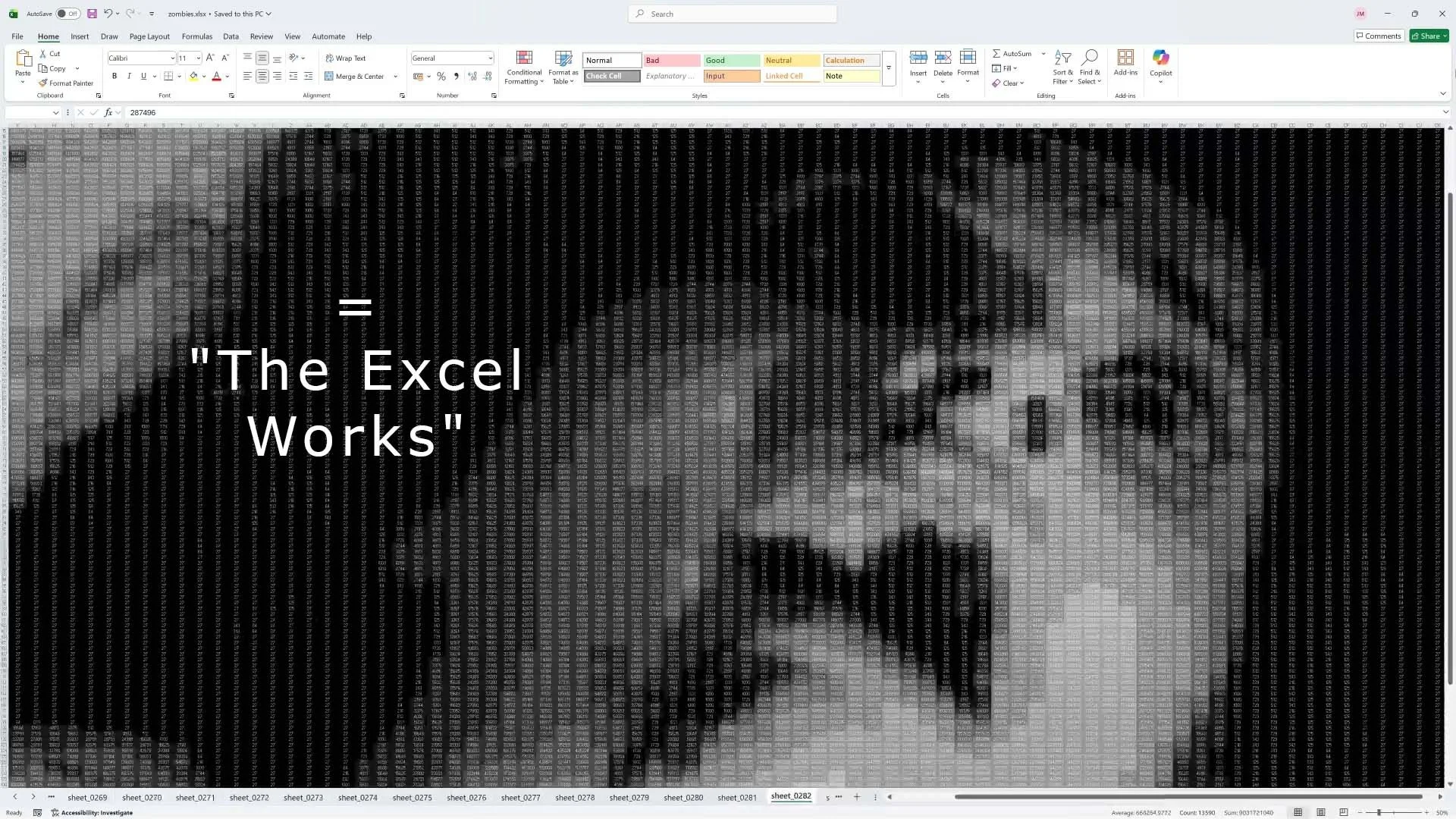Open the Formulas ribbon tab
Image resolution: width=1456 pixels, height=819 pixels.
(x=196, y=36)
